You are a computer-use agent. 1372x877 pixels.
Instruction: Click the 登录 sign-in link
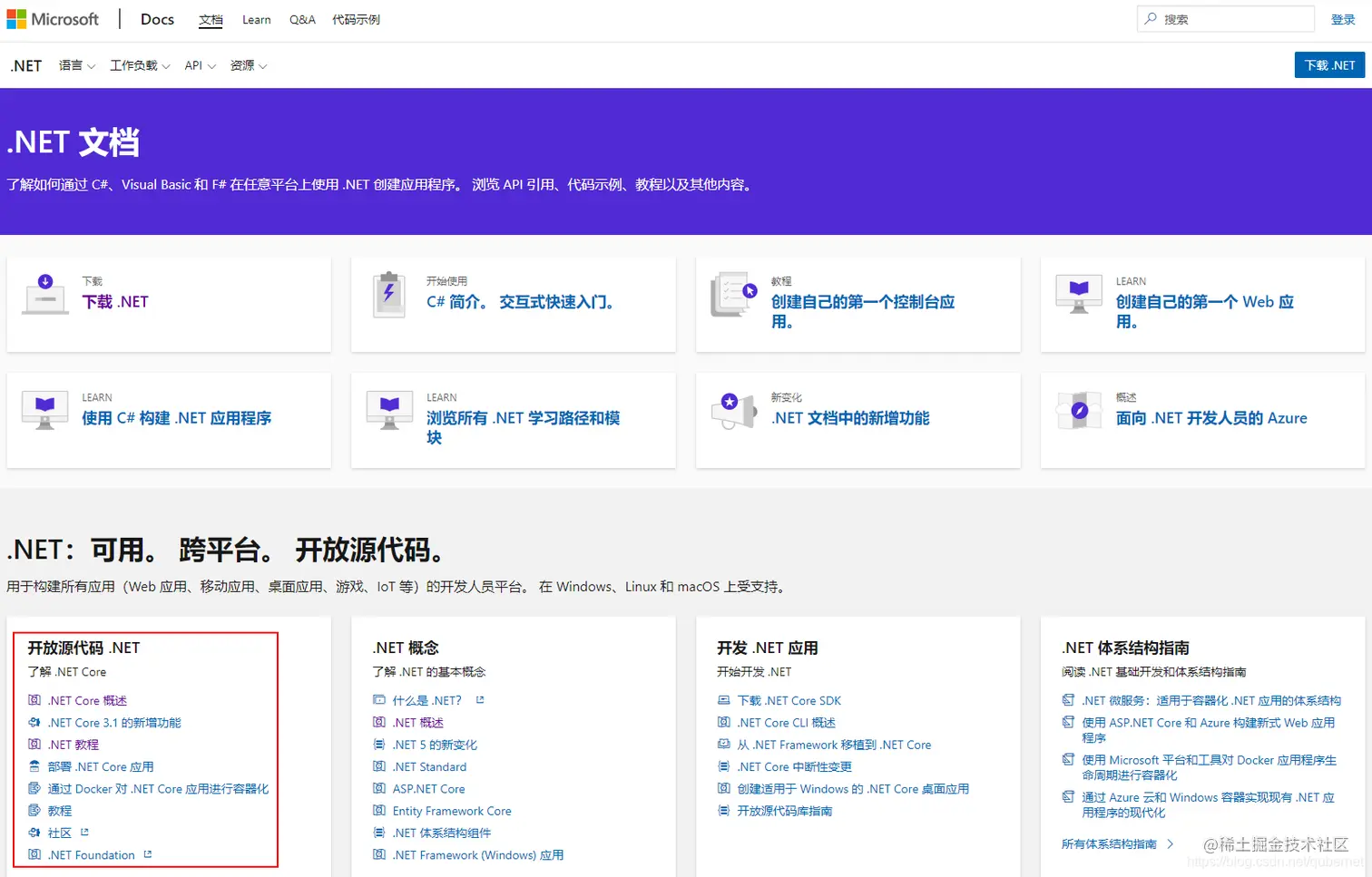coord(1343,19)
